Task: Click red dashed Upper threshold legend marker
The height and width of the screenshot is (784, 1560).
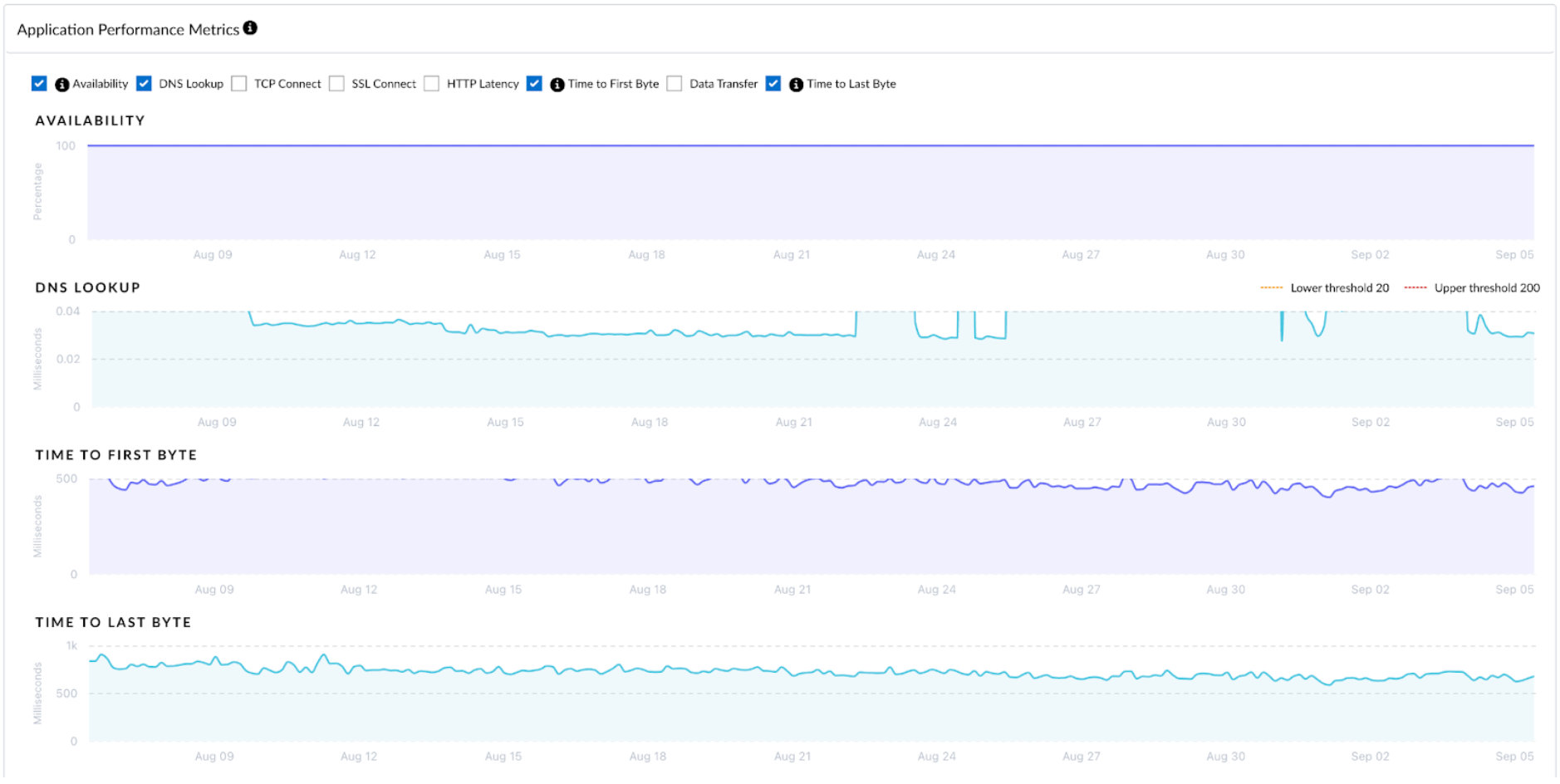Action: (x=1415, y=288)
